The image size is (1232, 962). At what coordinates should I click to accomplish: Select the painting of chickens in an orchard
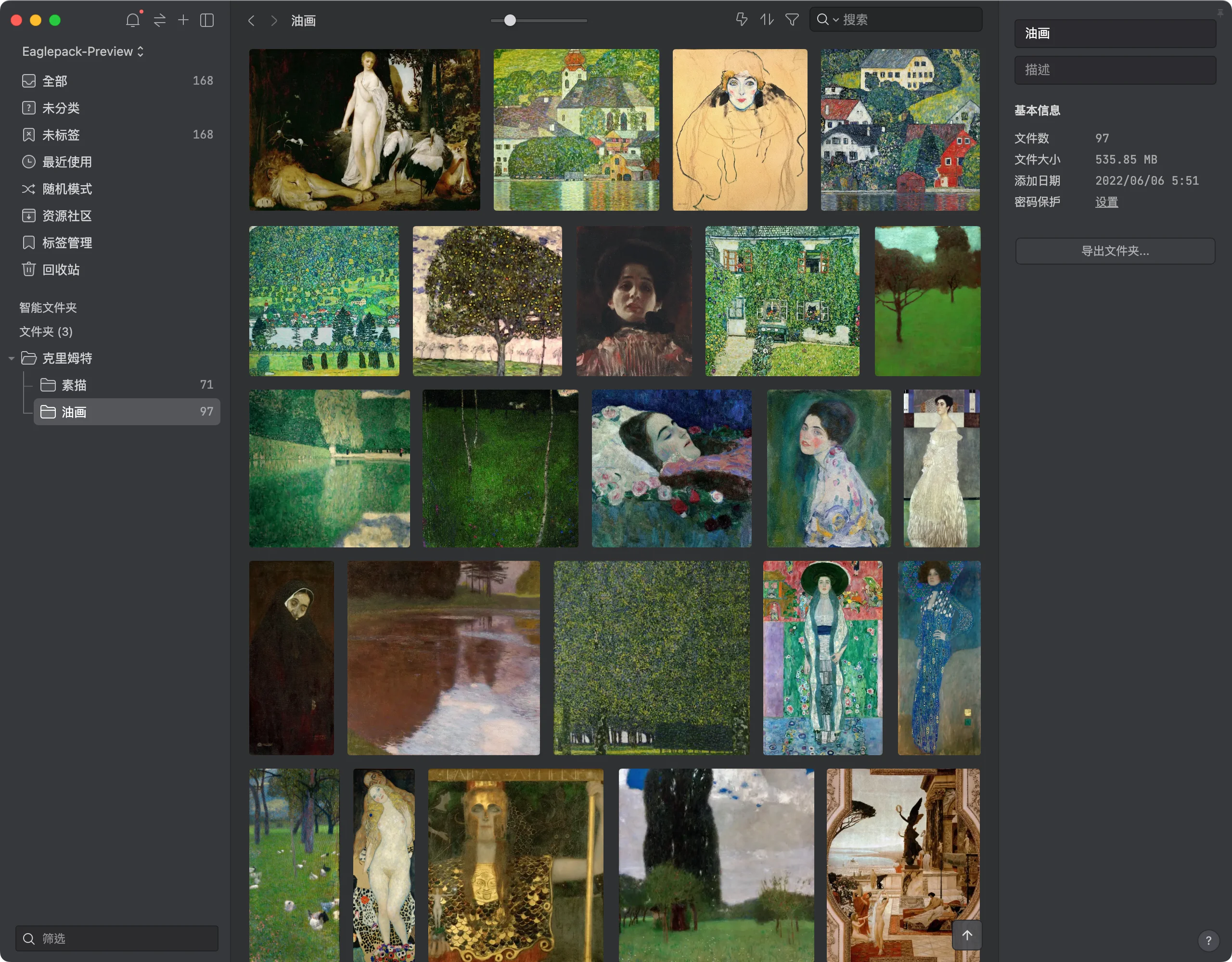tap(295, 865)
